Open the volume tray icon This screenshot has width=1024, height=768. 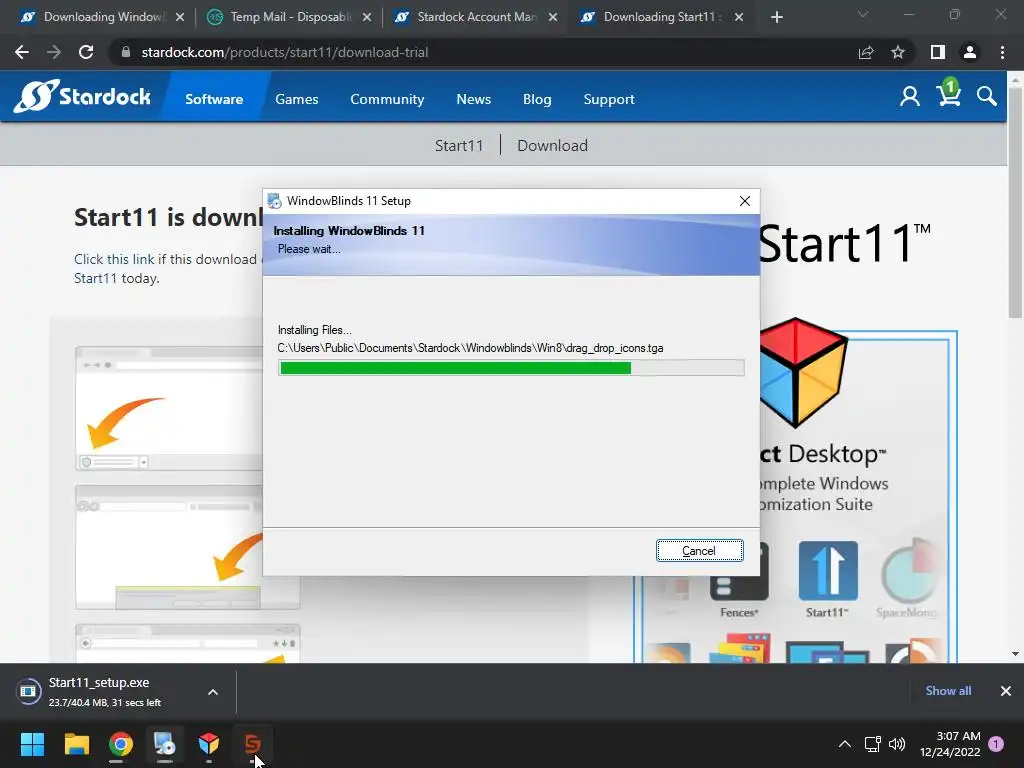pyautogui.click(x=897, y=744)
